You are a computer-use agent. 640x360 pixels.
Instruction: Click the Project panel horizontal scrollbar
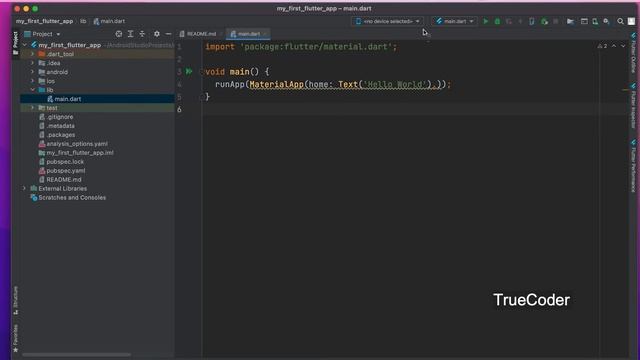pos(76,354)
